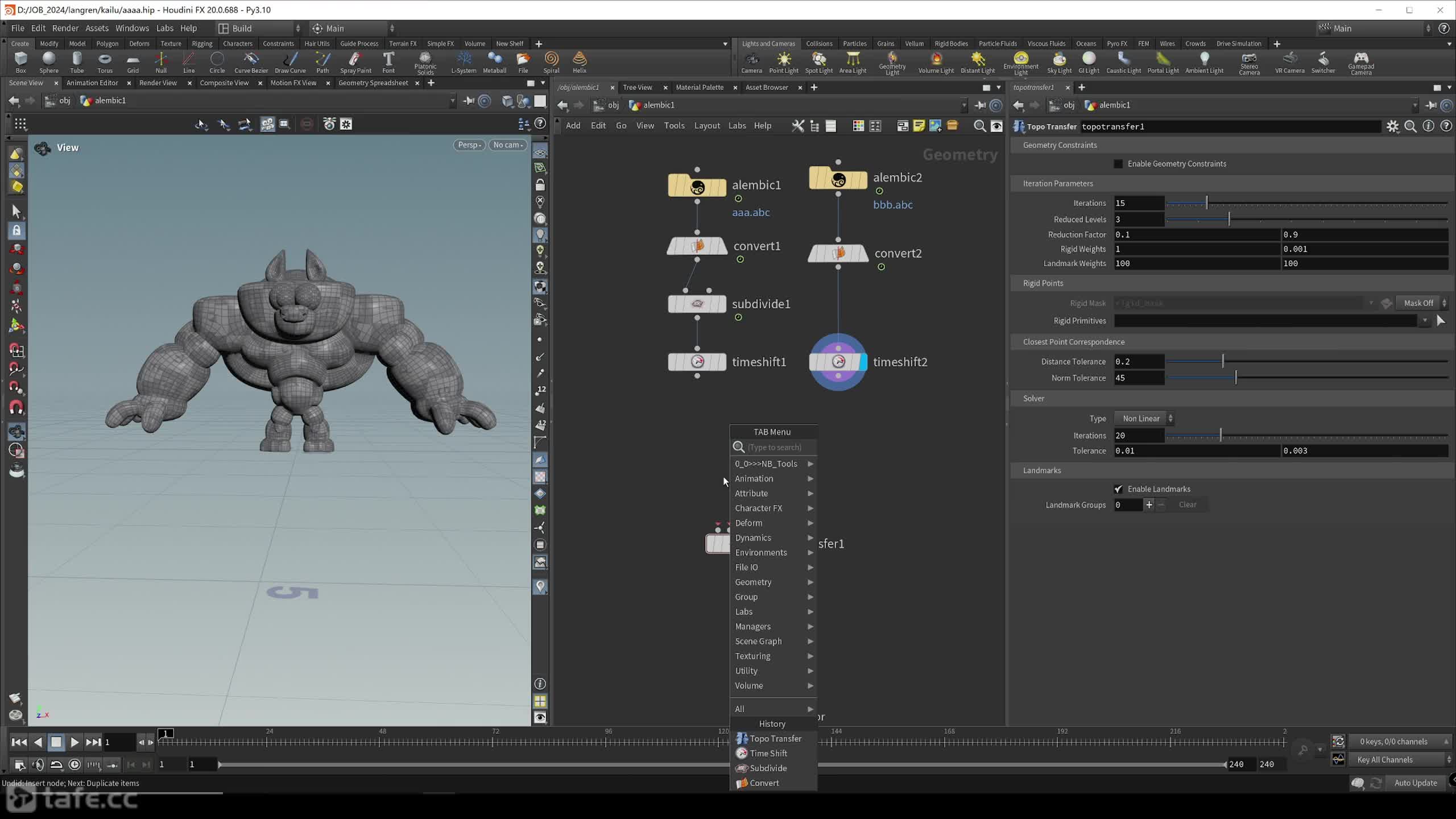Expand the Character FX submenu
This screenshot has height=819, width=1456.
[773, 508]
